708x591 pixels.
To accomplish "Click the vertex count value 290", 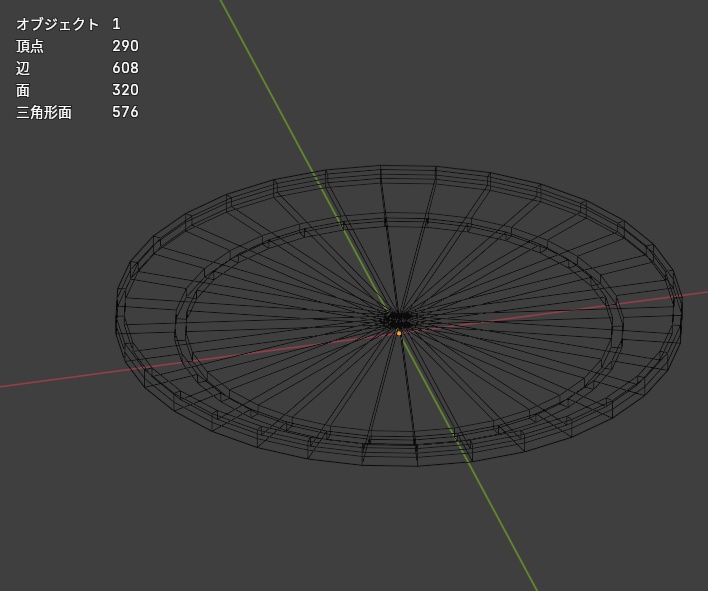I will (125, 46).
